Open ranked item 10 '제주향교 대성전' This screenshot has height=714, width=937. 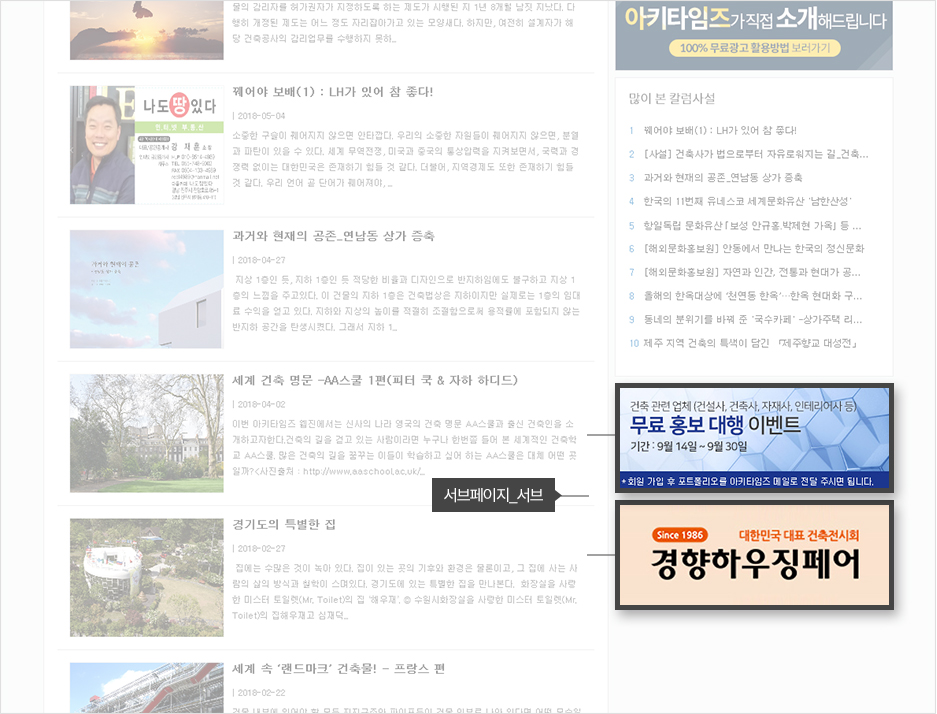750,343
